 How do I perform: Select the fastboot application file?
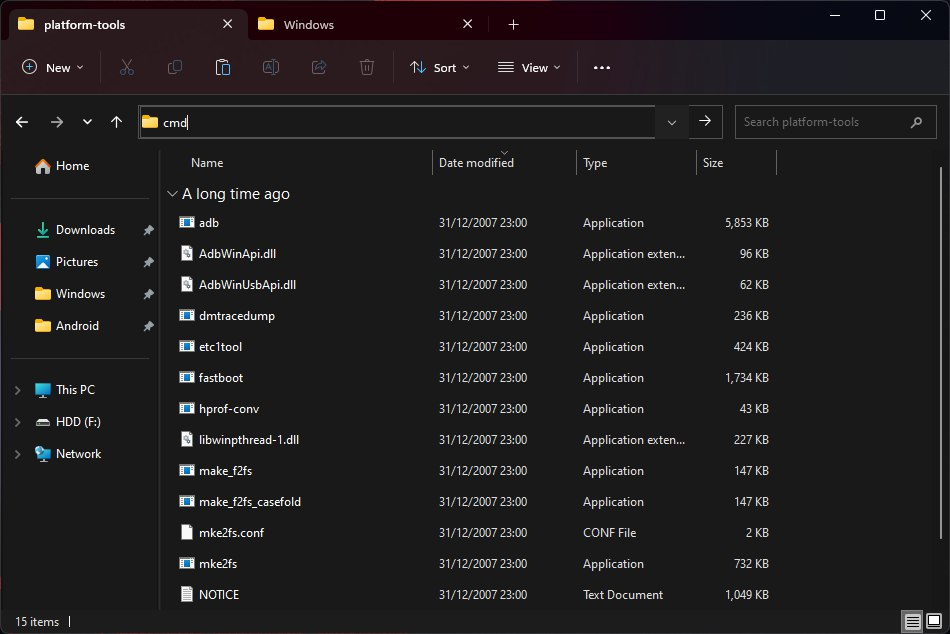(x=221, y=378)
